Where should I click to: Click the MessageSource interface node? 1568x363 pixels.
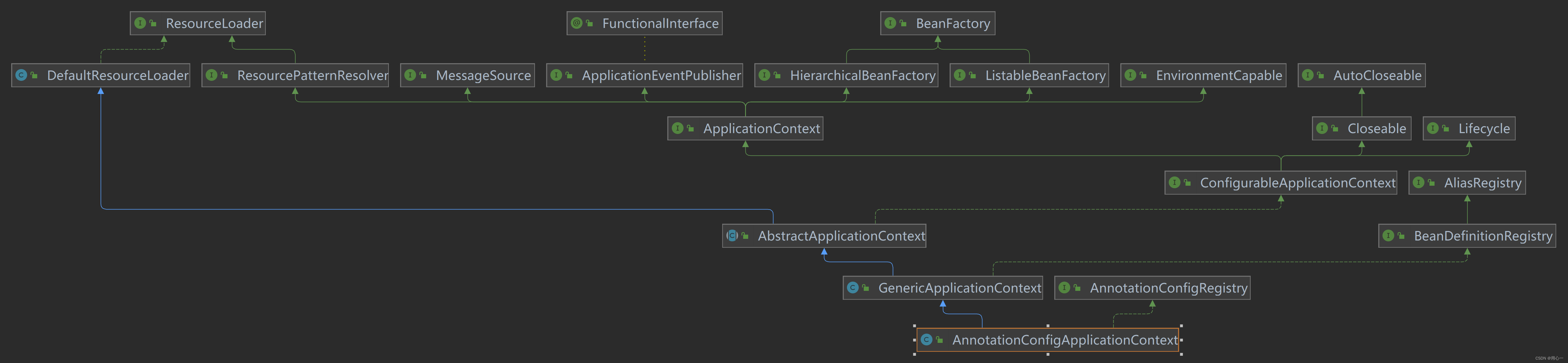pos(468,76)
